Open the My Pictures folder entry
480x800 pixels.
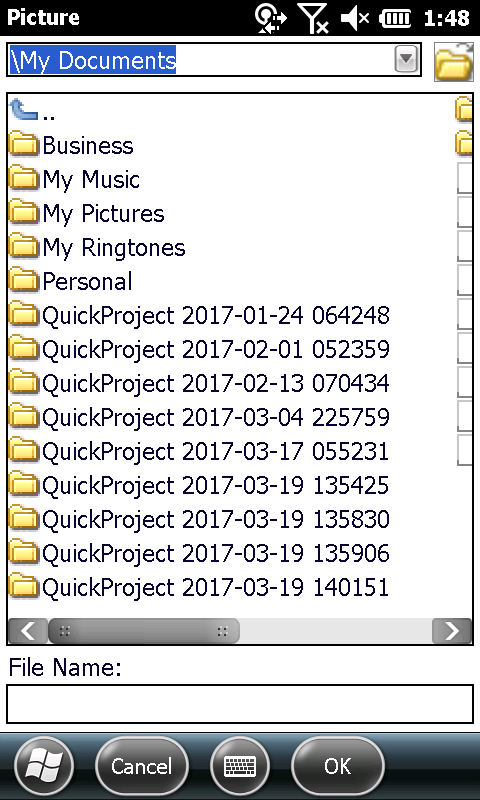[87, 213]
